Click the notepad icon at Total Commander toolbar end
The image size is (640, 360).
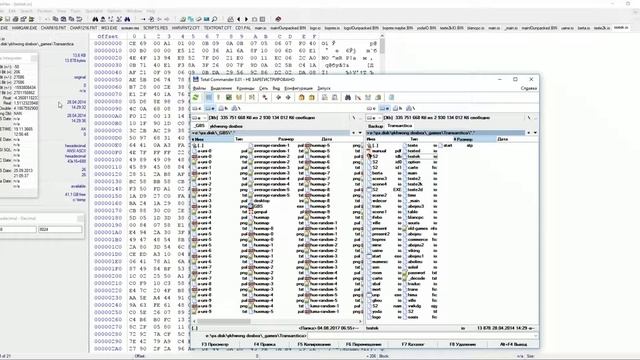click(x=391, y=98)
